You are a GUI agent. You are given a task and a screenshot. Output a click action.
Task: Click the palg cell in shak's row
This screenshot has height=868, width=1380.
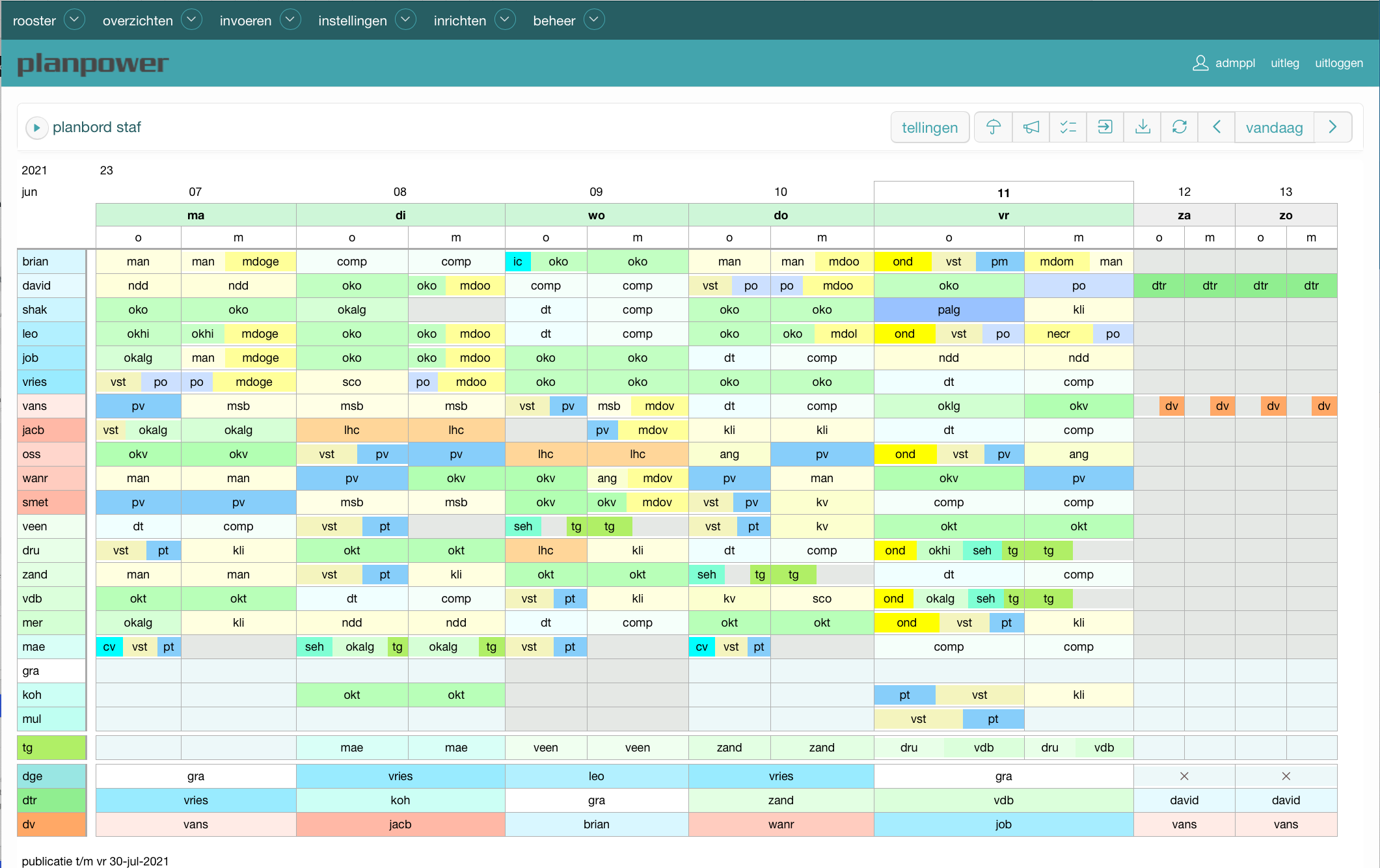(x=949, y=310)
